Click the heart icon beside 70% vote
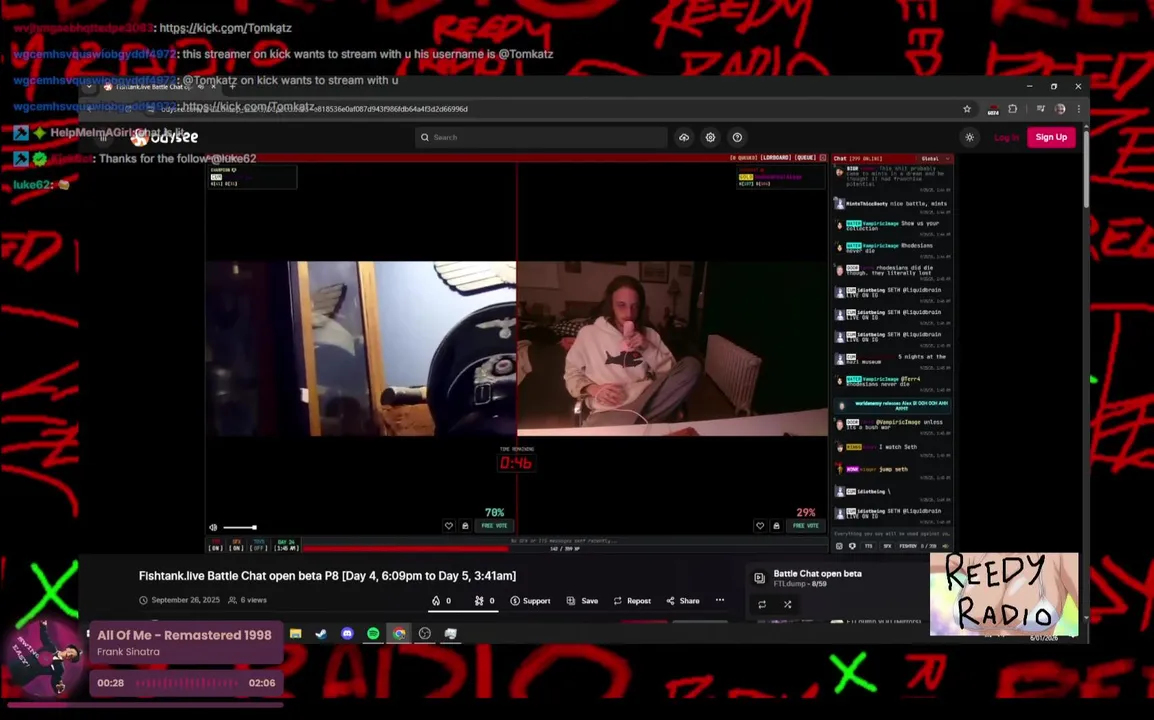Viewport: 1154px width, 720px height. pyautogui.click(x=449, y=526)
